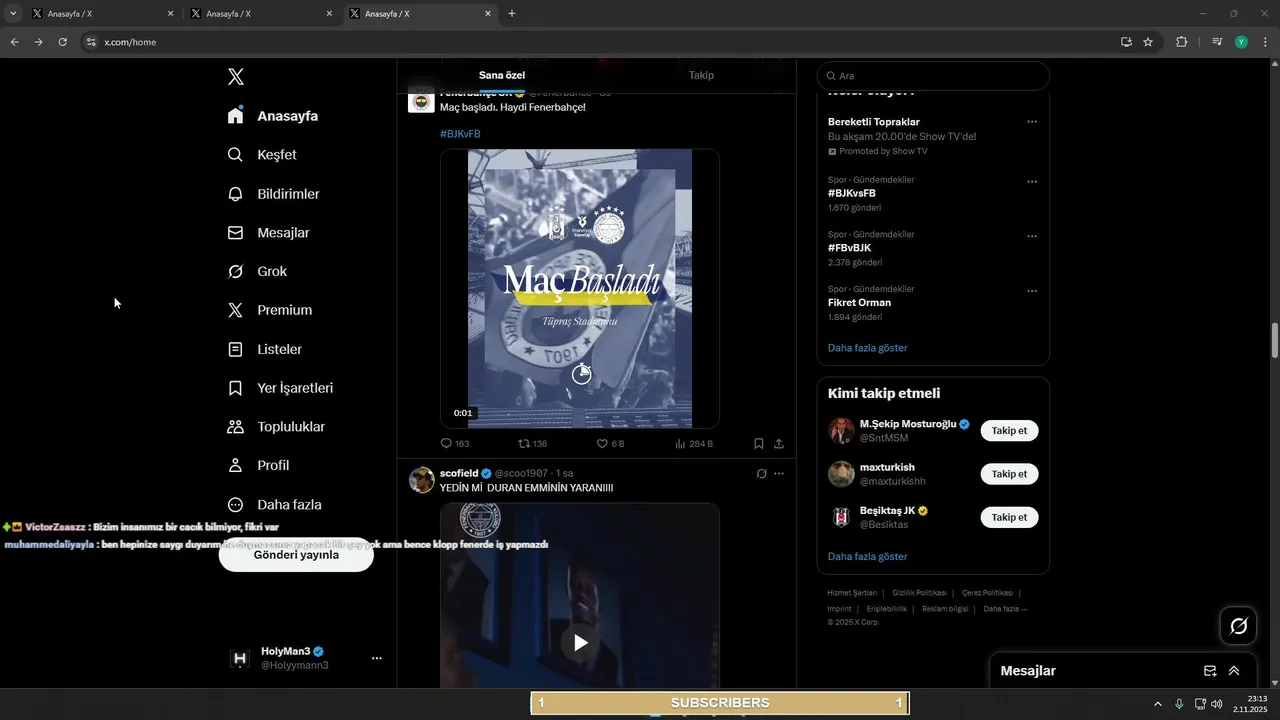Open a new browser tab
This screenshot has width=1280, height=720.
click(x=512, y=14)
